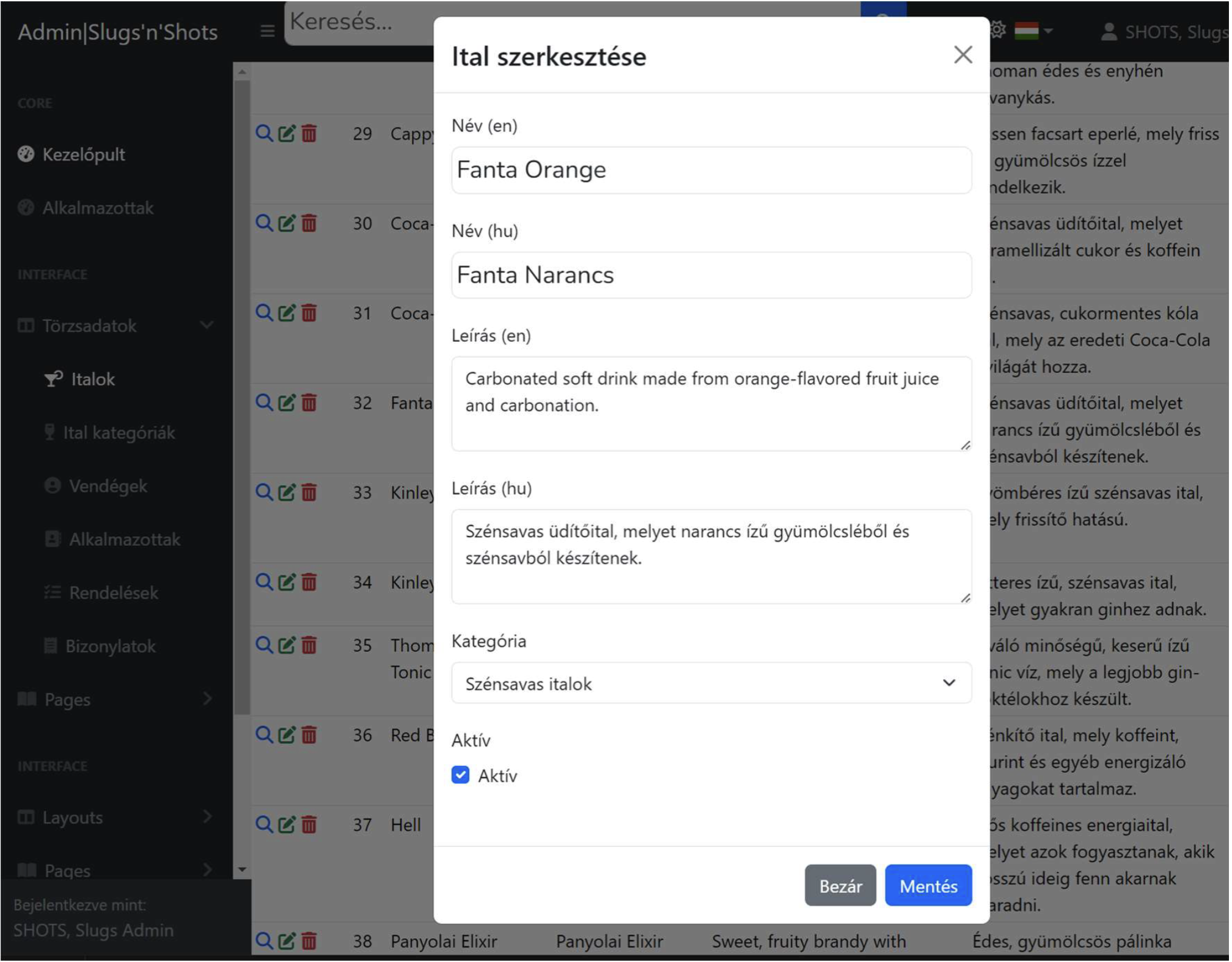
Task: Click the edit icon in row 38
Action: tap(287, 941)
